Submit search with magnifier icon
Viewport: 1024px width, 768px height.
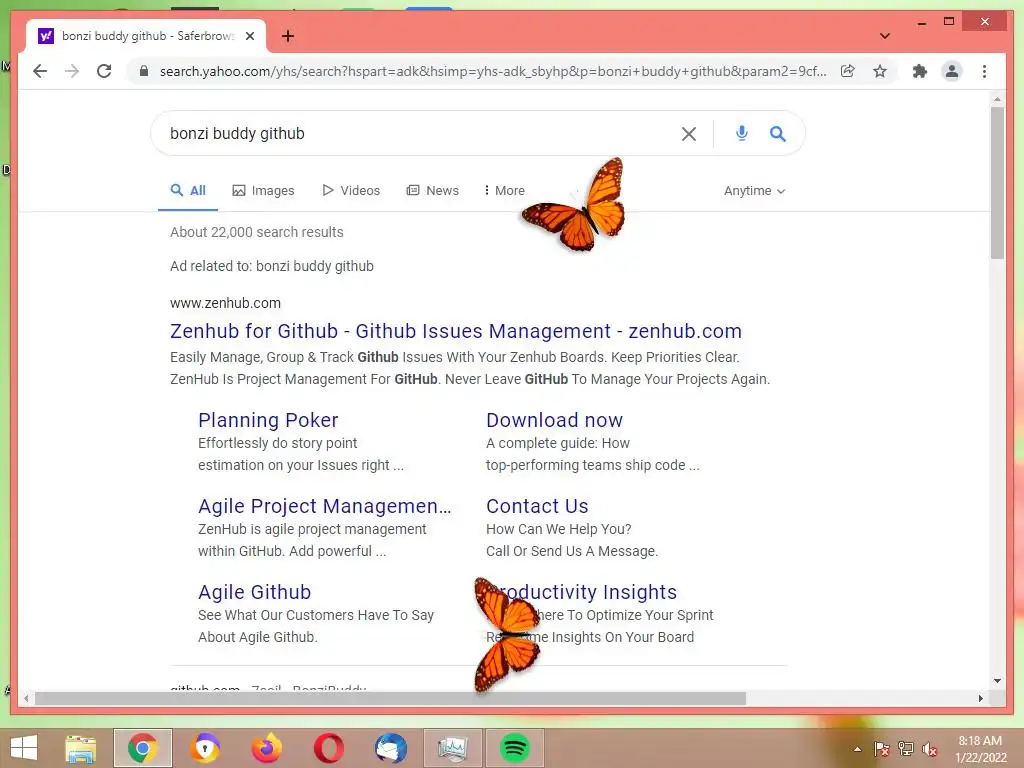[x=777, y=134]
